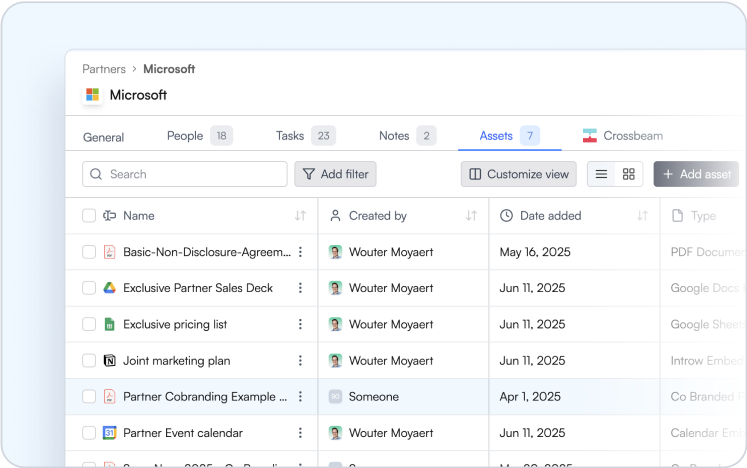Click the Microsoft logo icon
747x468 pixels.
pos(92,94)
